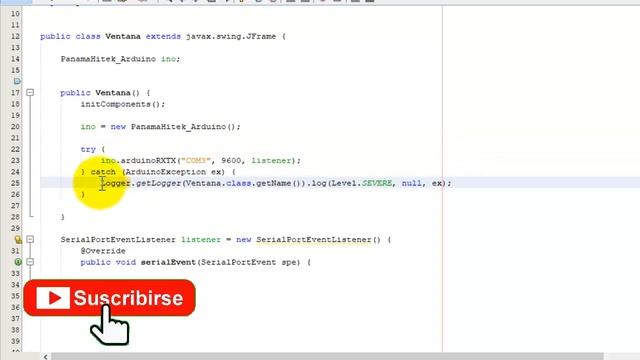Click the lightbulb hint icon at line 30

click(18, 240)
